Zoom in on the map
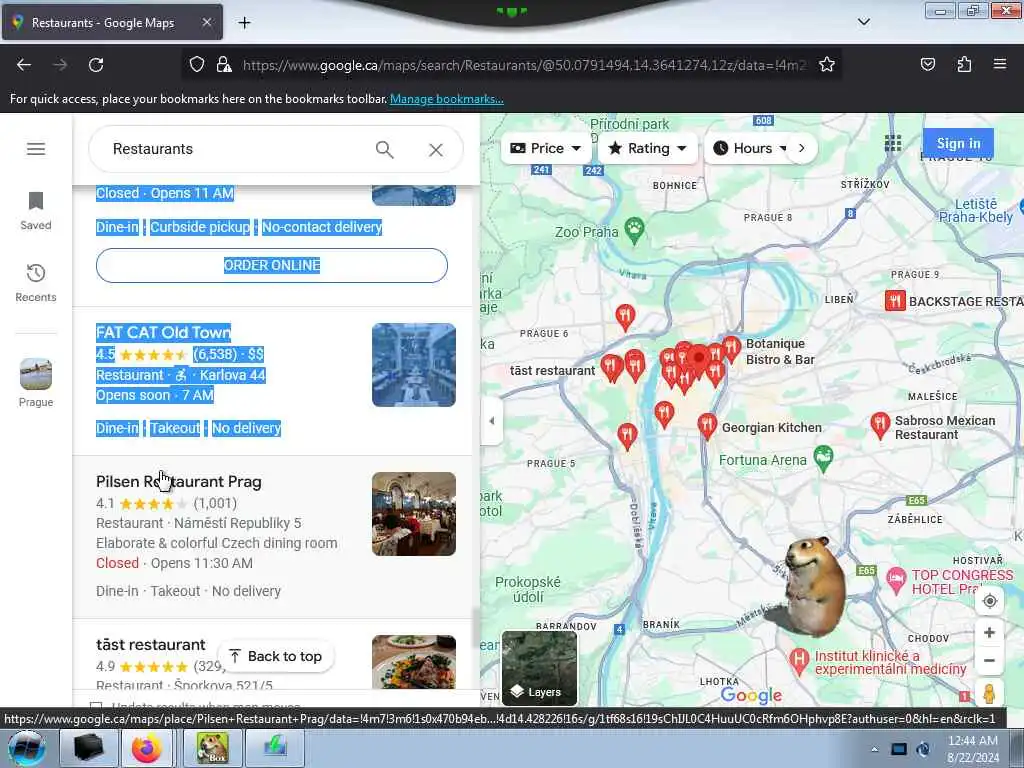Image resolution: width=1024 pixels, height=768 pixels. (x=989, y=633)
